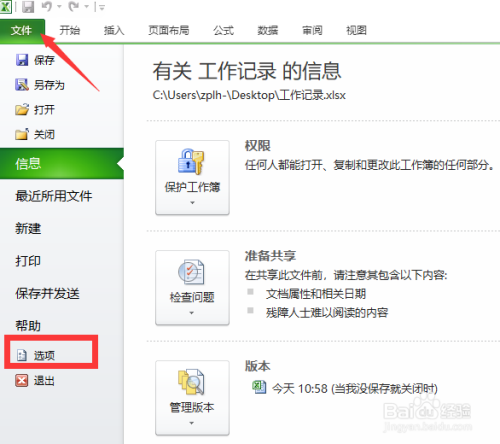Click the 选项 document icon
Viewport: 500px width, 444px height.
[22, 355]
